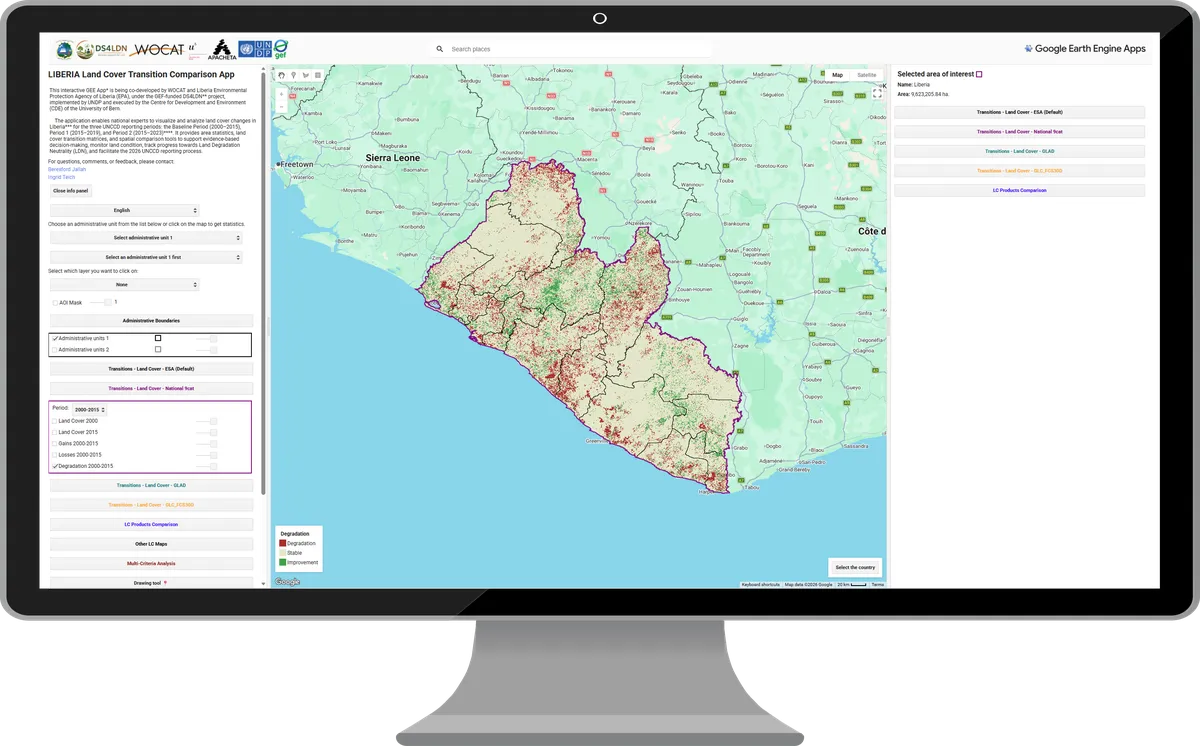The image size is (1200, 746).
Task: Select the point marker drawing tool
Action: point(294,75)
